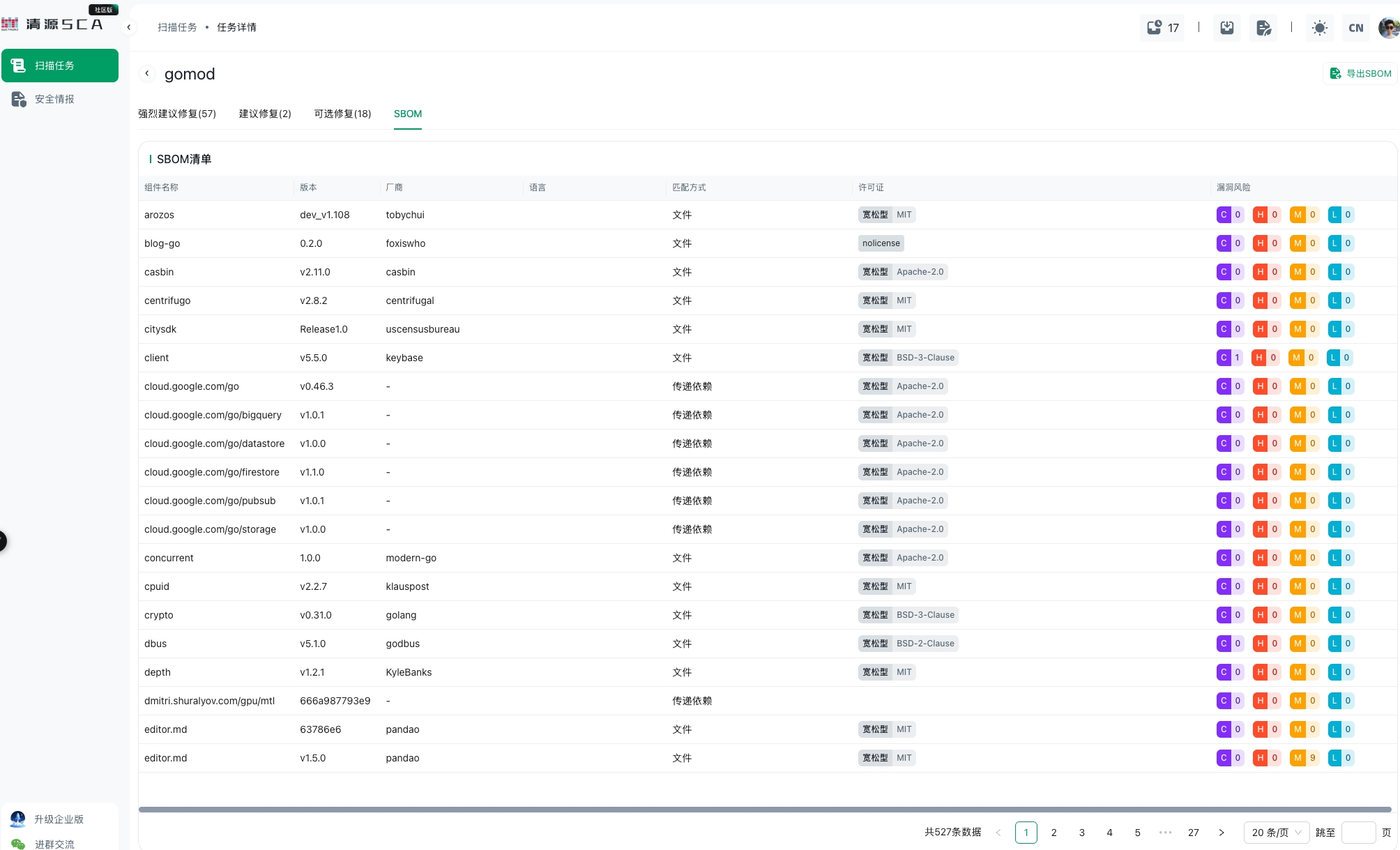This screenshot has height=850, width=1400.
Task: Go to next page with right arrow
Action: (x=1222, y=833)
